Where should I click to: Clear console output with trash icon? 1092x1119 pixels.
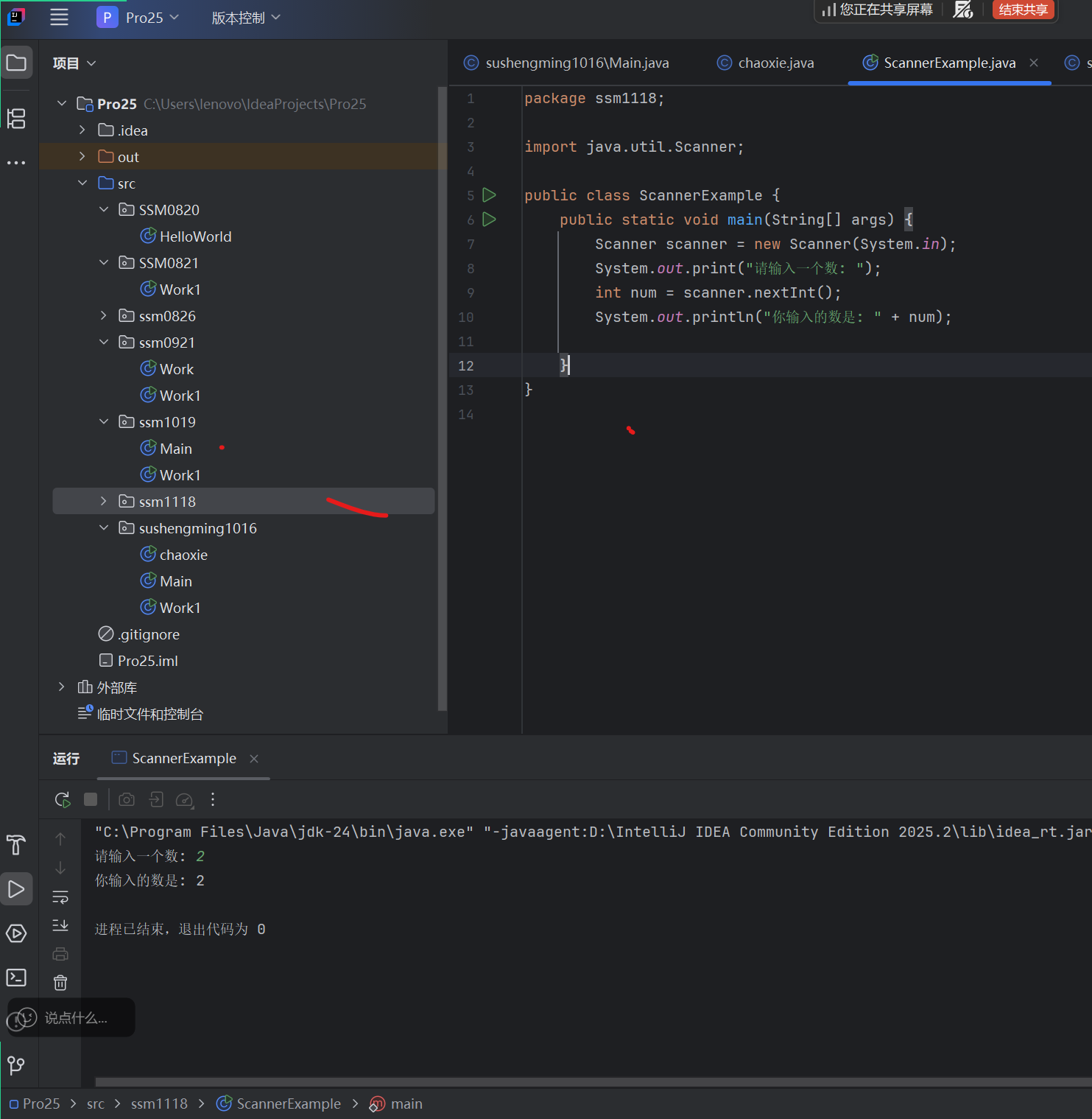tap(60, 983)
